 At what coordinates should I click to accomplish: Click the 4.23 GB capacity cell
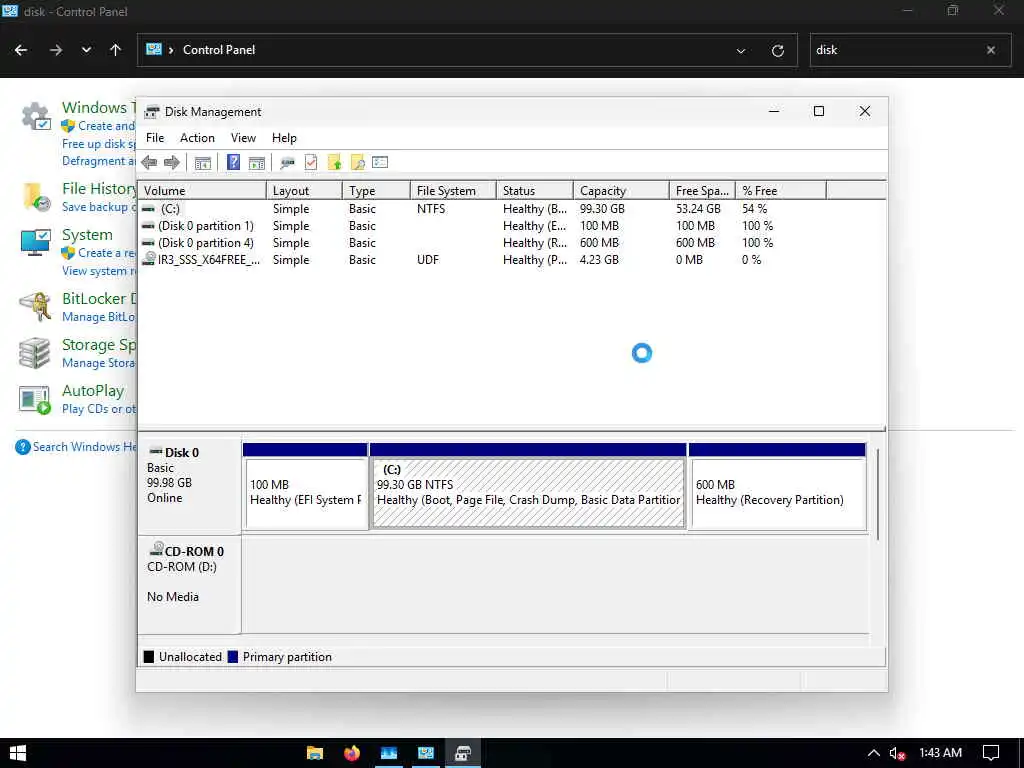click(x=599, y=260)
